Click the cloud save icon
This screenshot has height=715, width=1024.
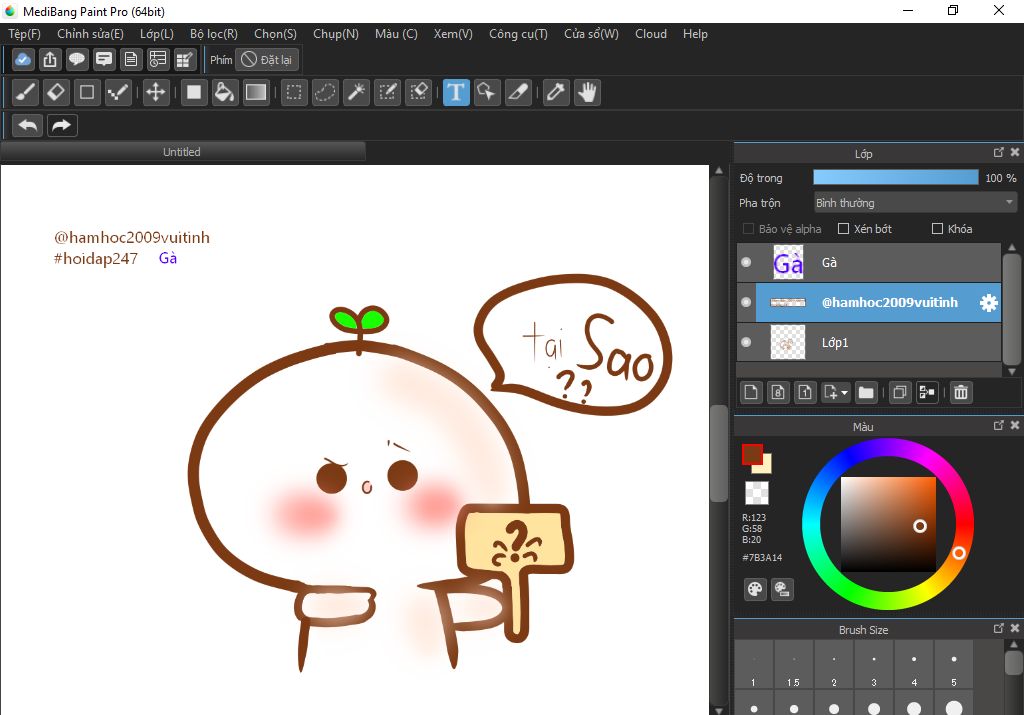23,59
